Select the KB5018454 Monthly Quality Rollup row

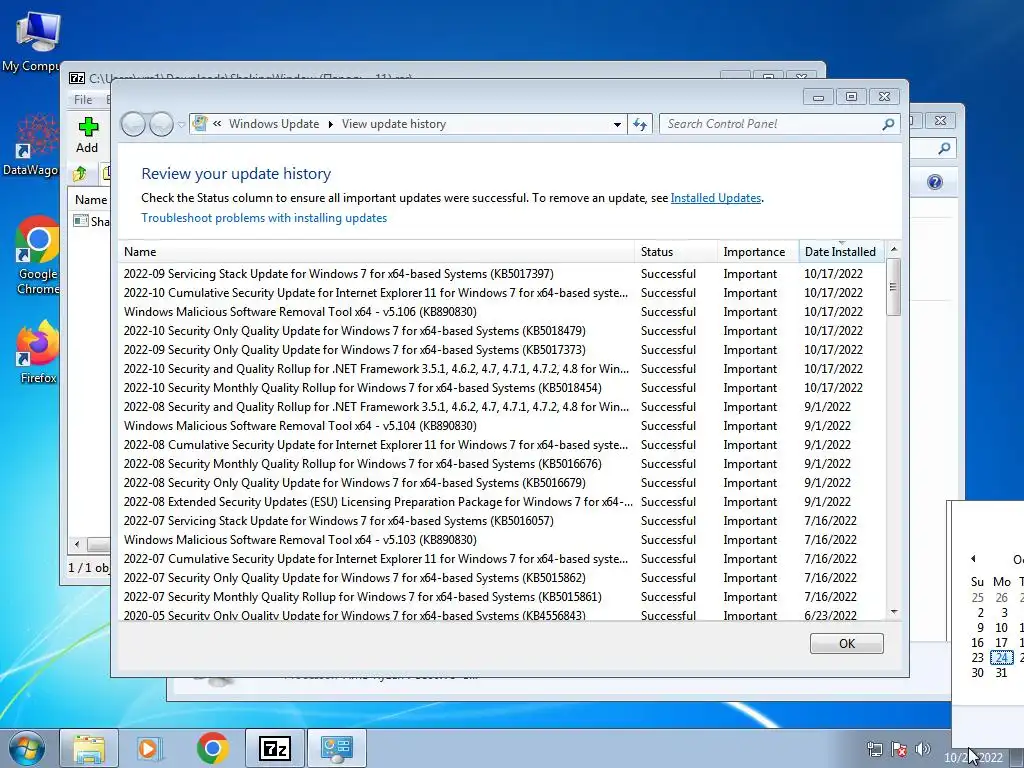coord(502,387)
